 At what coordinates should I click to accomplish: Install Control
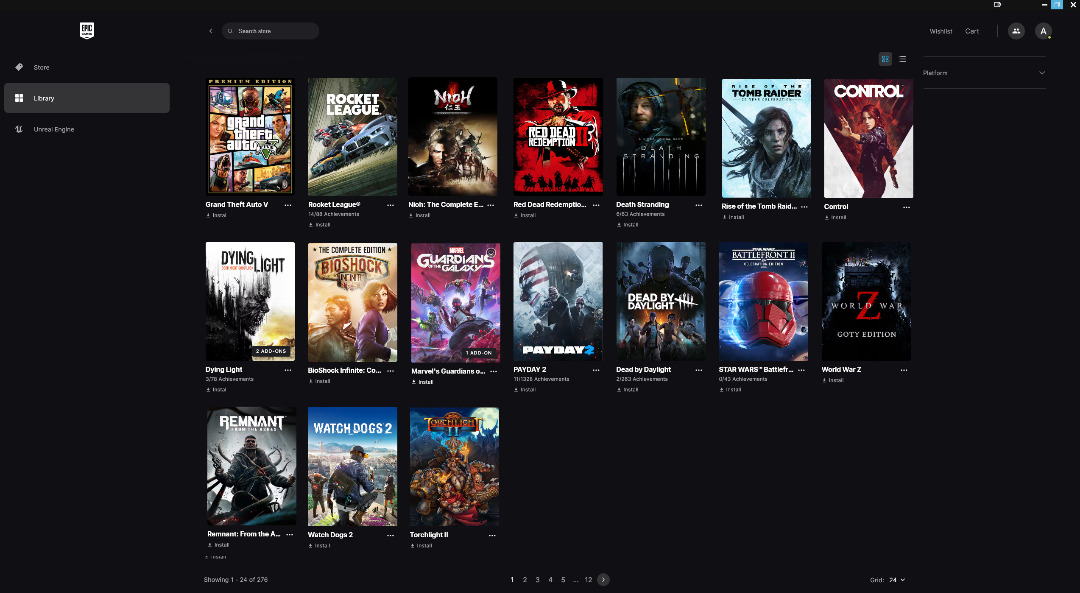tap(835, 218)
